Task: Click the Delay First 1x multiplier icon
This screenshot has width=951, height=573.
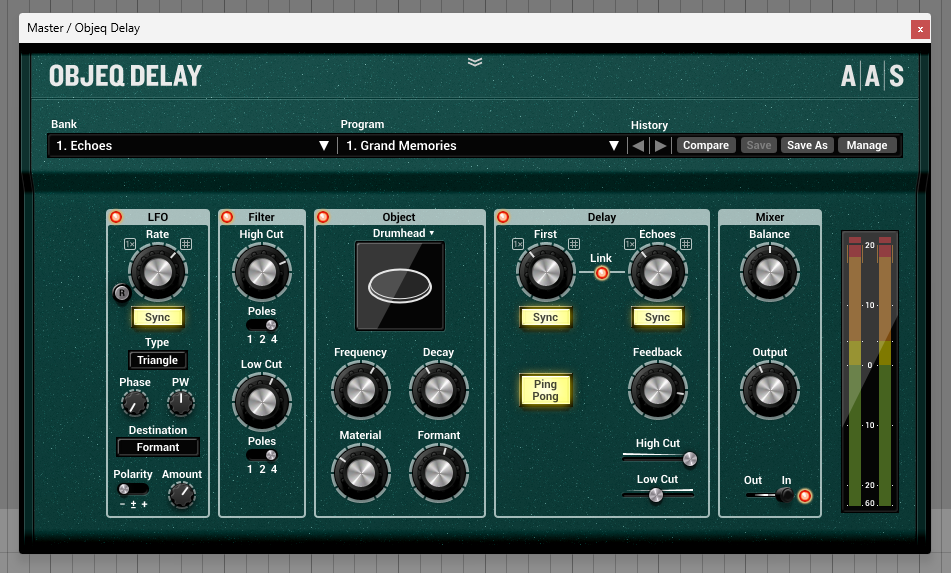Action: pyautogui.click(x=517, y=244)
